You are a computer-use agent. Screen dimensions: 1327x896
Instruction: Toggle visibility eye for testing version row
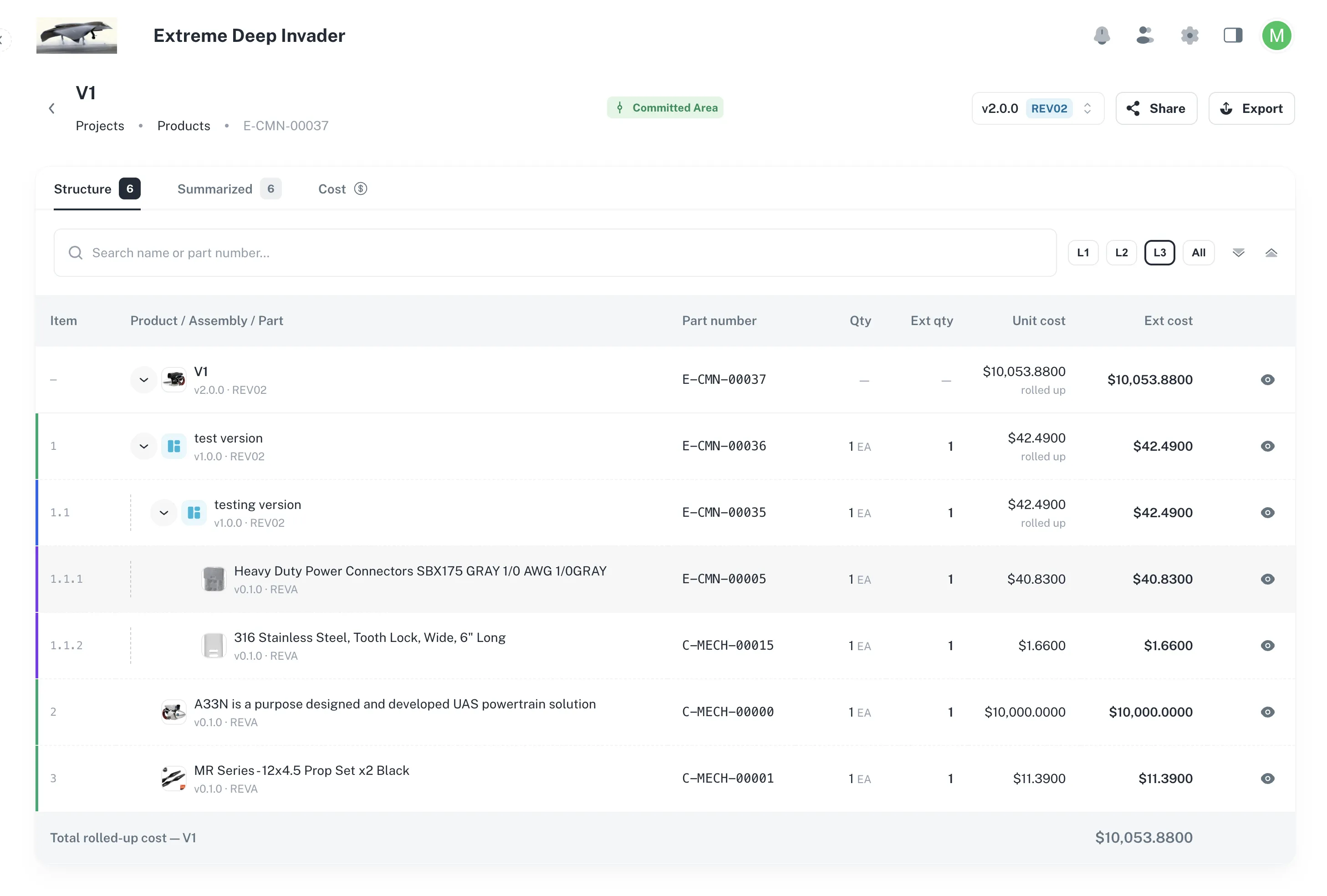(x=1267, y=513)
